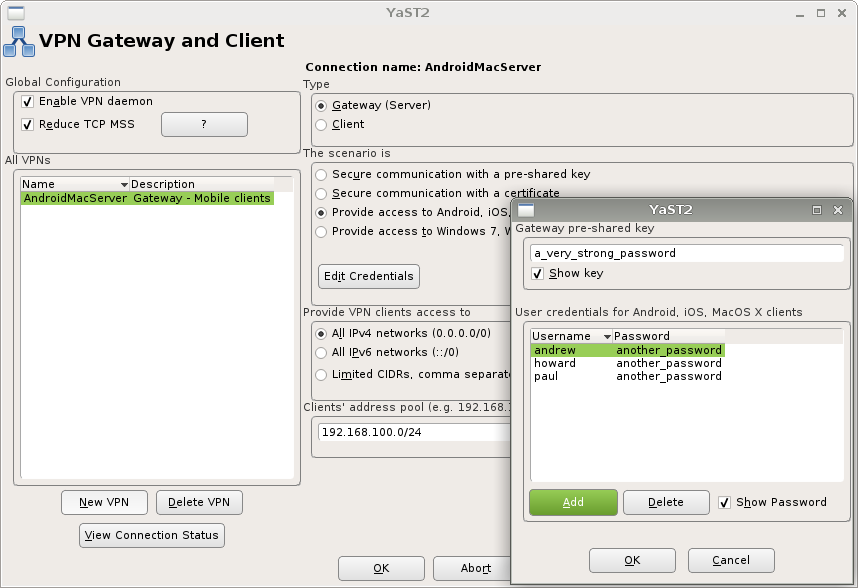Select user howard in credentials list
This screenshot has height=588, width=858.
coord(556,363)
